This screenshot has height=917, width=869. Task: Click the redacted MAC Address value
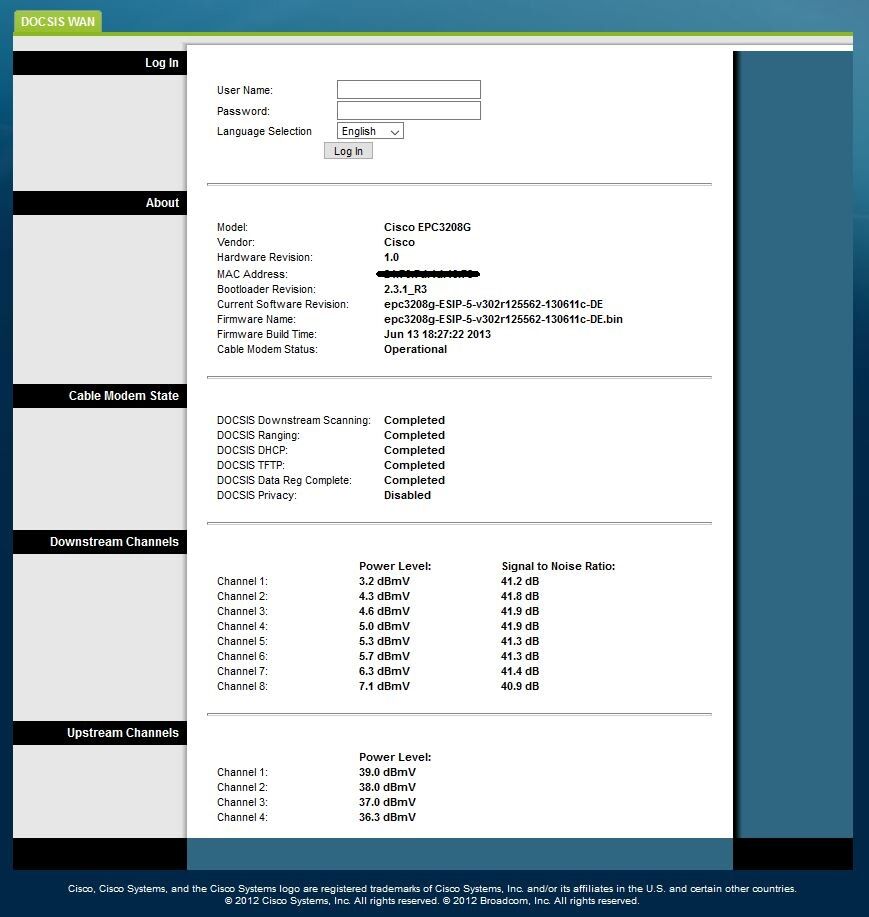[x=428, y=274]
